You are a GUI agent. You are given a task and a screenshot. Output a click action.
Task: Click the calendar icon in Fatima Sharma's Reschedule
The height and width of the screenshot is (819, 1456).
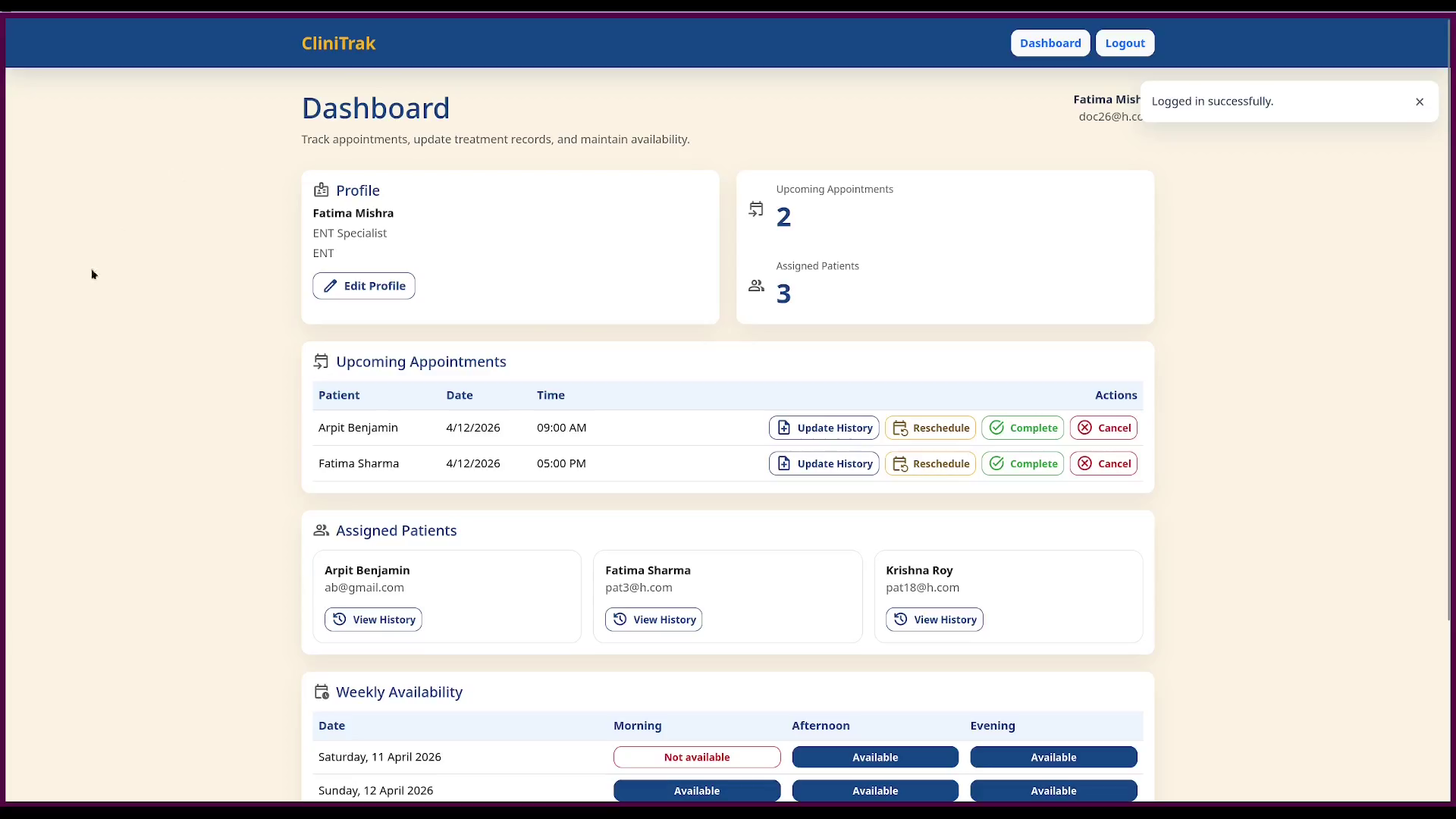pos(900,464)
